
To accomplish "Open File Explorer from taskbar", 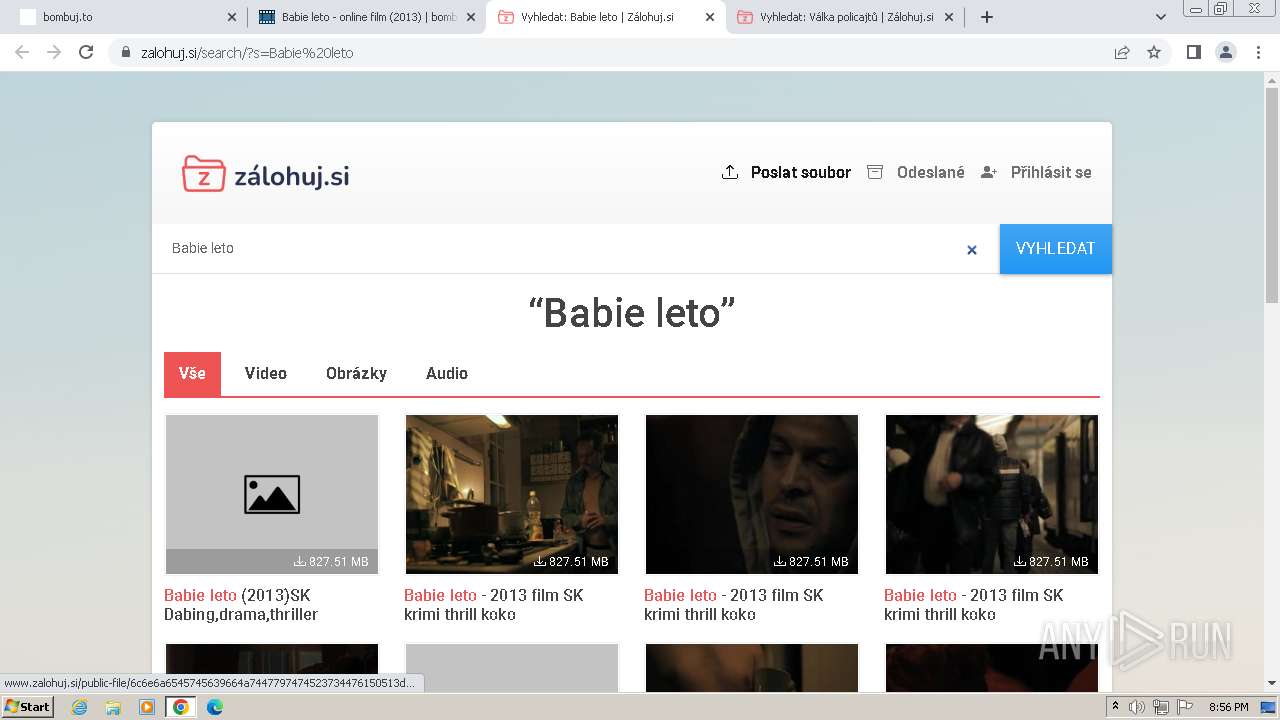I will (x=113, y=707).
